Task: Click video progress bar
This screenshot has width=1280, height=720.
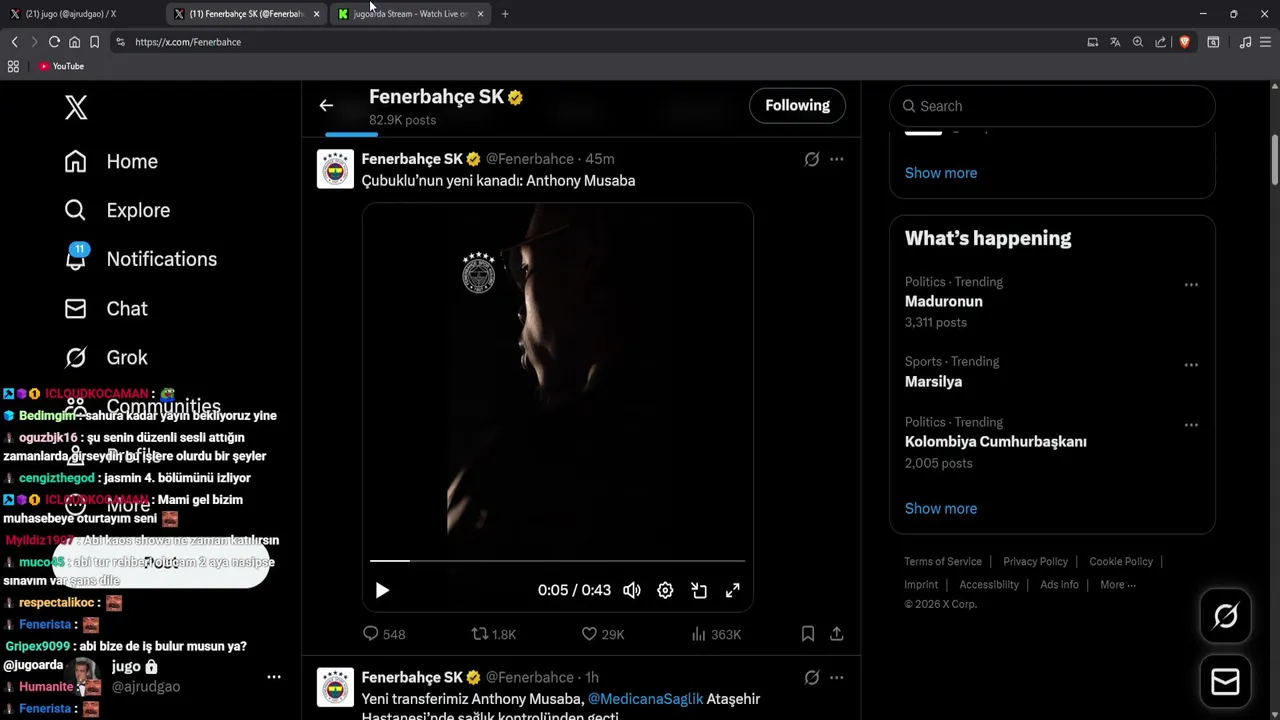Action: (x=557, y=561)
